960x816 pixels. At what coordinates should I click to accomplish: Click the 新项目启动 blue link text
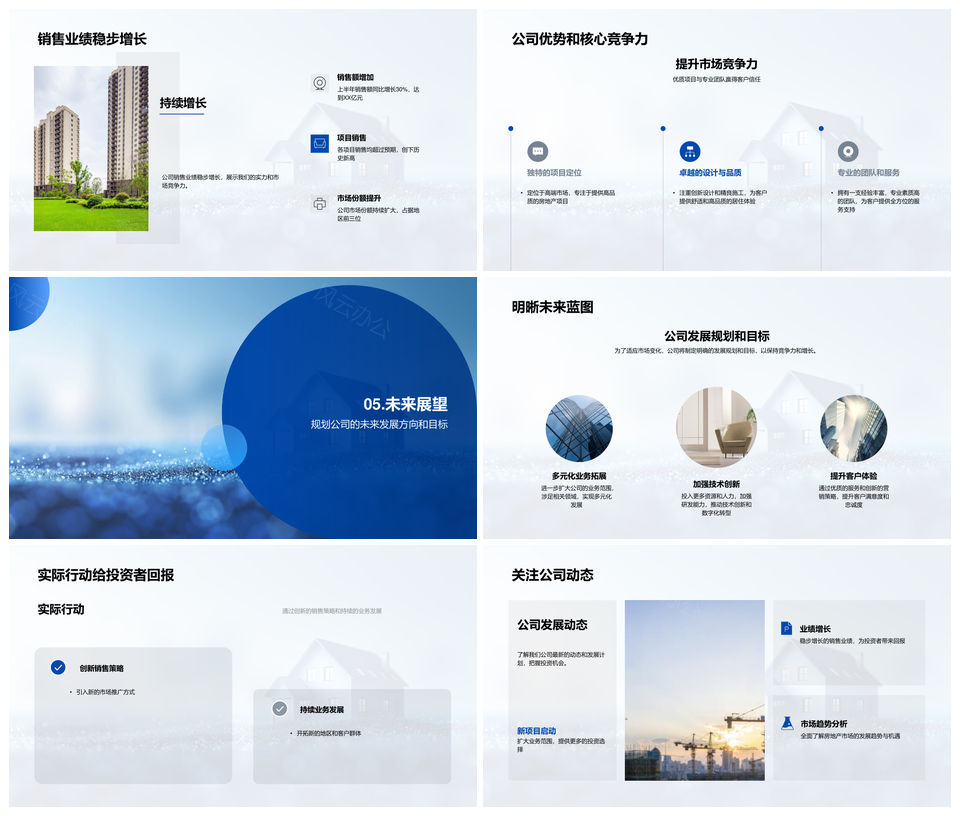537,731
